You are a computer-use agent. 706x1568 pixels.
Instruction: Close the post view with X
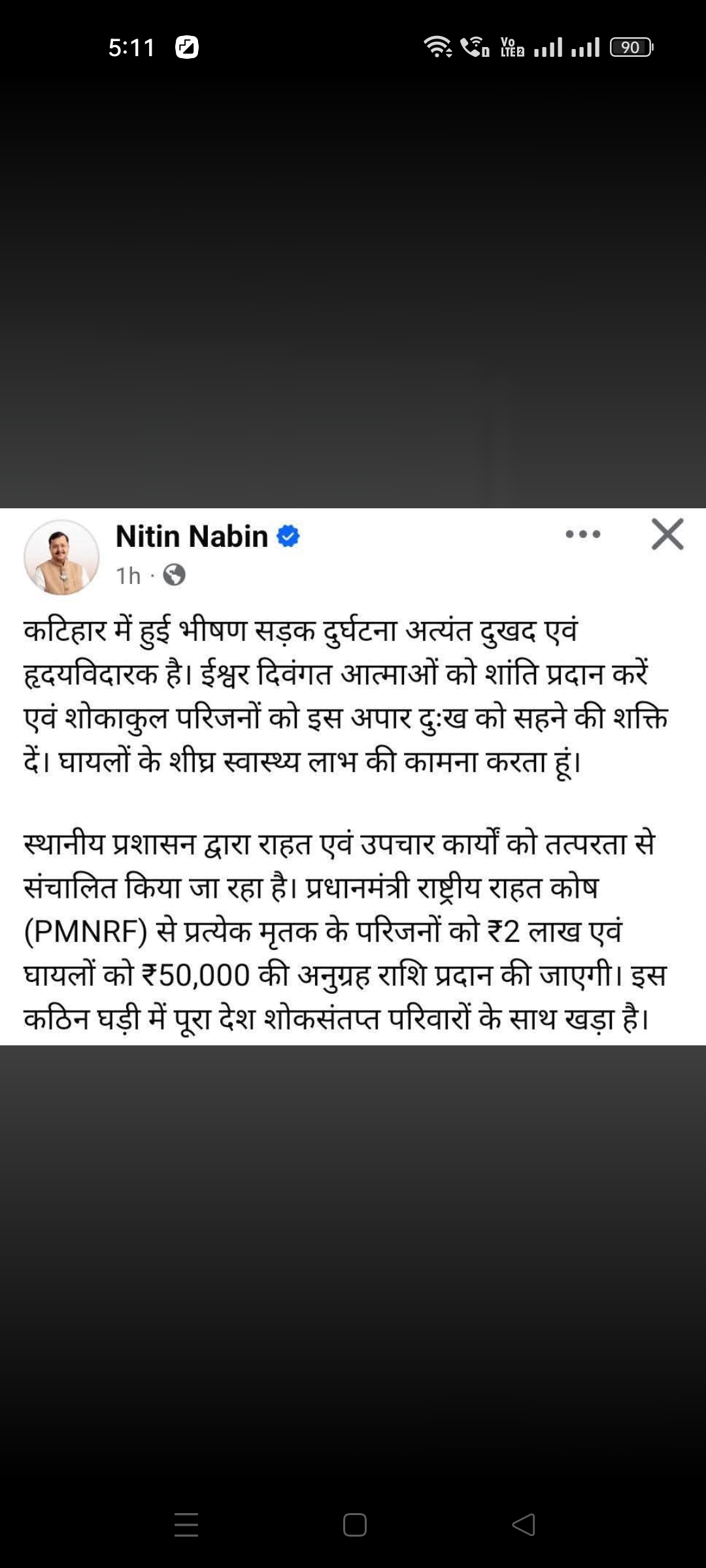667,534
